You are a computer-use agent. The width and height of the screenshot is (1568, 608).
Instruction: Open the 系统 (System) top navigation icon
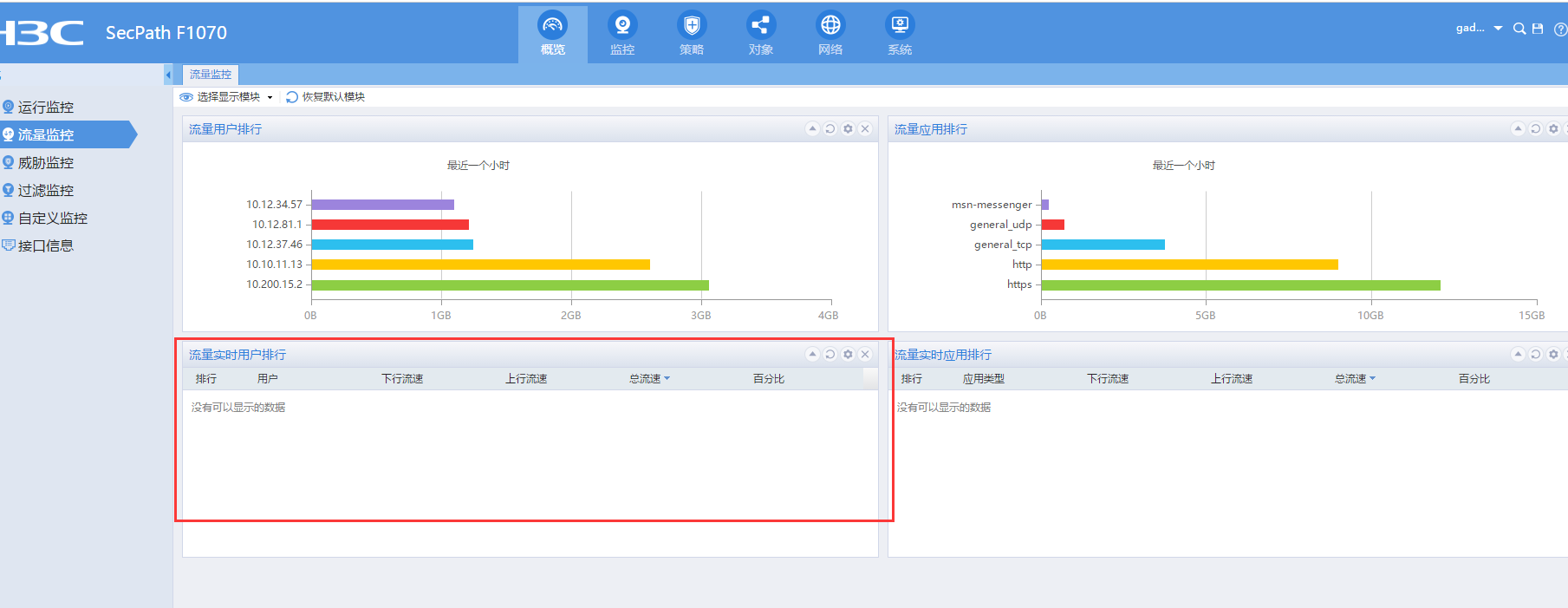pyautogui.click(x=899, y=33)
